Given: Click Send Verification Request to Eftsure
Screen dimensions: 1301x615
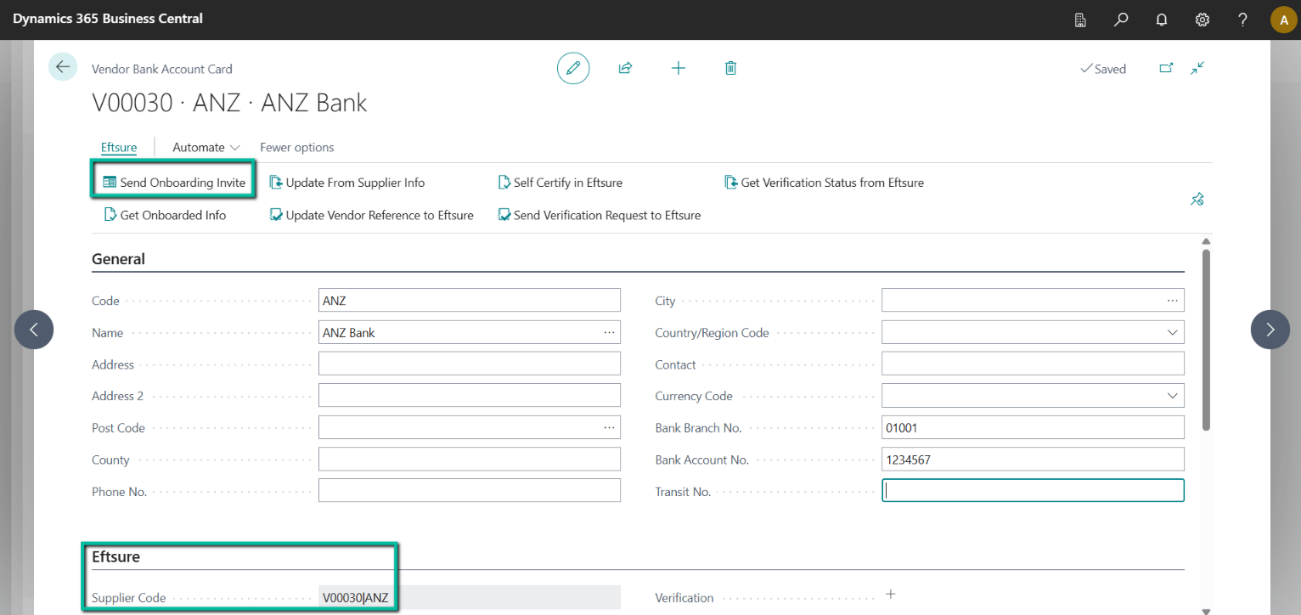Looking at the screenshot, I should [x=599, y=214].
